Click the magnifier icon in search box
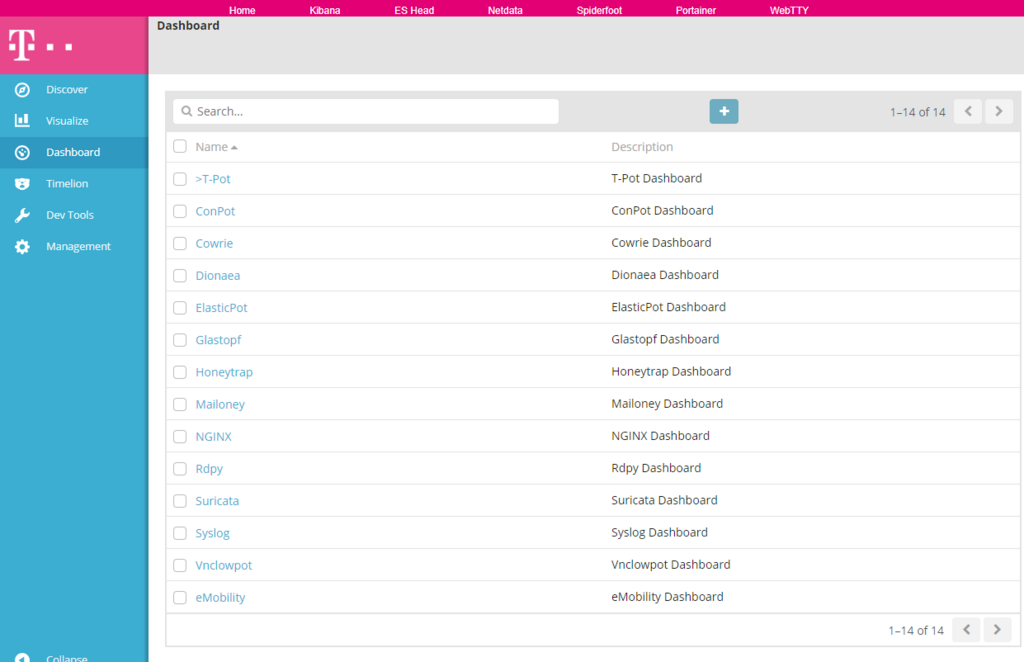The width and height of the screenshot is (1024, 662). click(x=187, y=111)
